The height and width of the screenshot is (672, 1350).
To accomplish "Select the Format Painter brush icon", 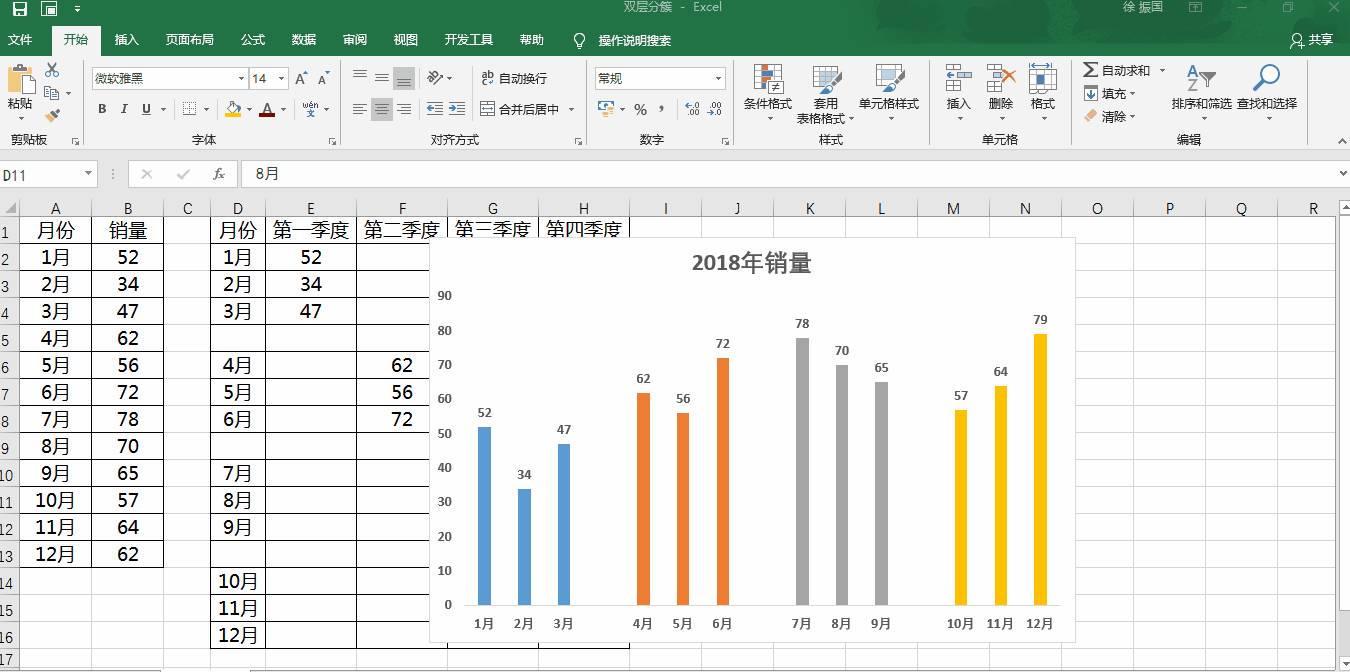I will pos(52,117).
